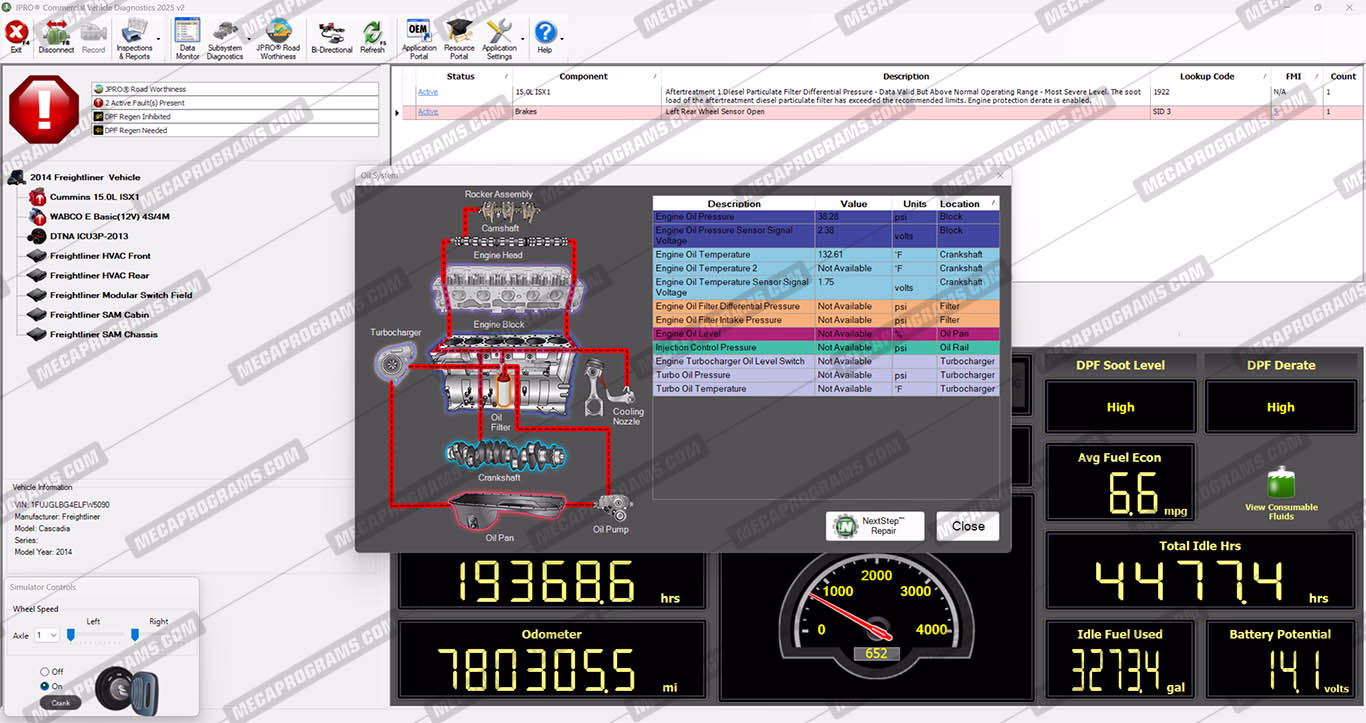Click the ignition key switch image
This screenshot has width=1366, height=723.
(x=127, y=689)
